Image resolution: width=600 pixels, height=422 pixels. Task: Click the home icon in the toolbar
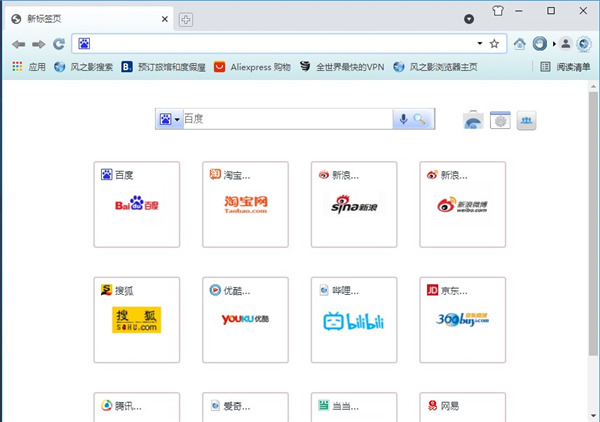pyautogui.click(x=519, y=44)
